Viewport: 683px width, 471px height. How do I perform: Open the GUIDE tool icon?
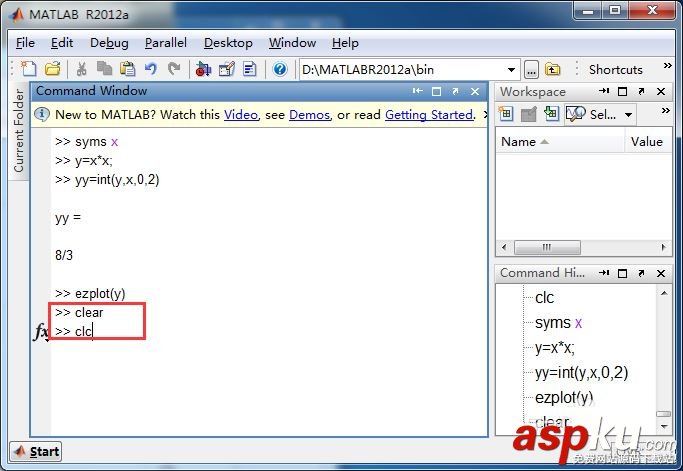227,69
